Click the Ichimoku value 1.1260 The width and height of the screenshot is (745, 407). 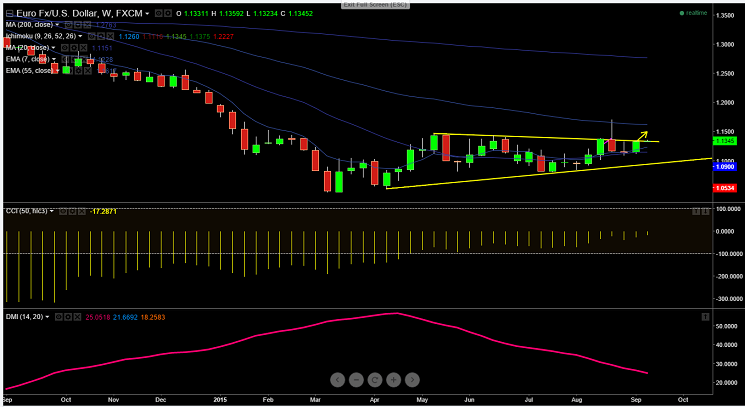[x=129, y=37]
